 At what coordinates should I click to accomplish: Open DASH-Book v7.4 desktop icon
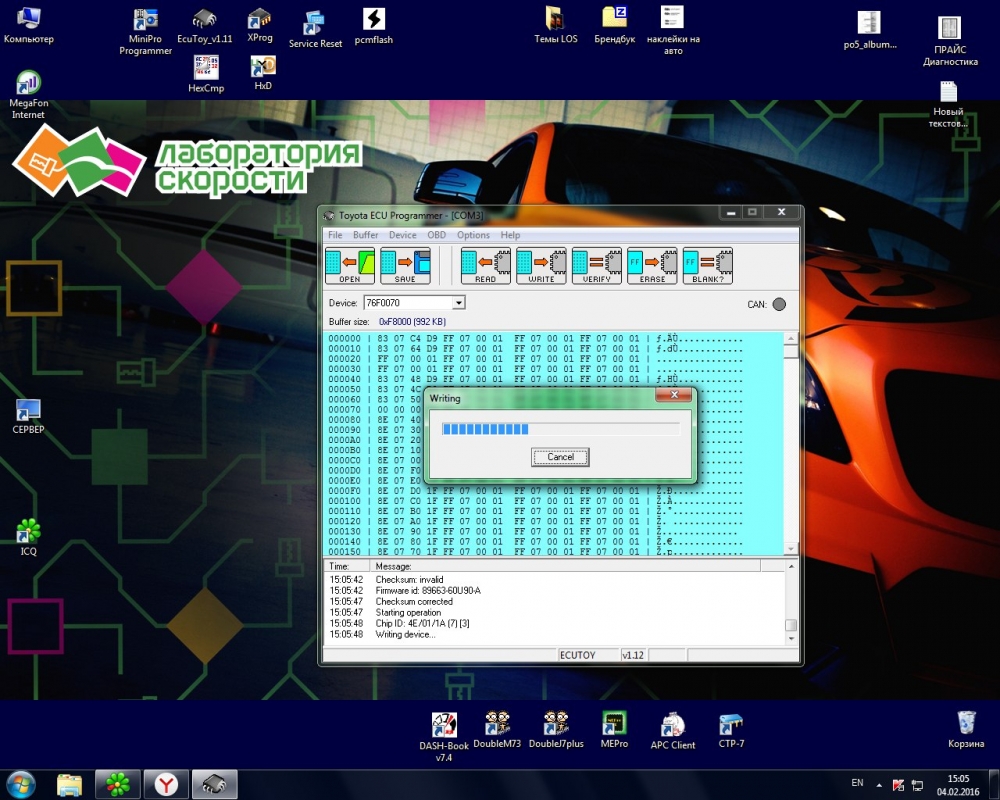click(x=444, y=737)
